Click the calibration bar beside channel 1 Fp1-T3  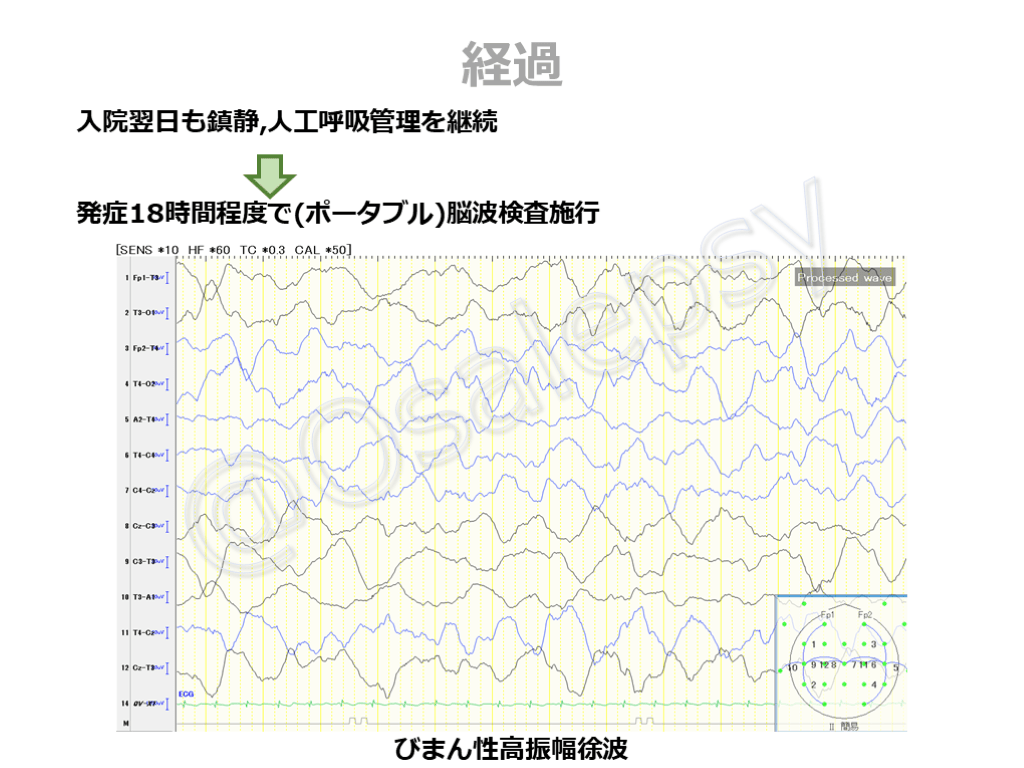pyautogui.click(x=168, y=277)
